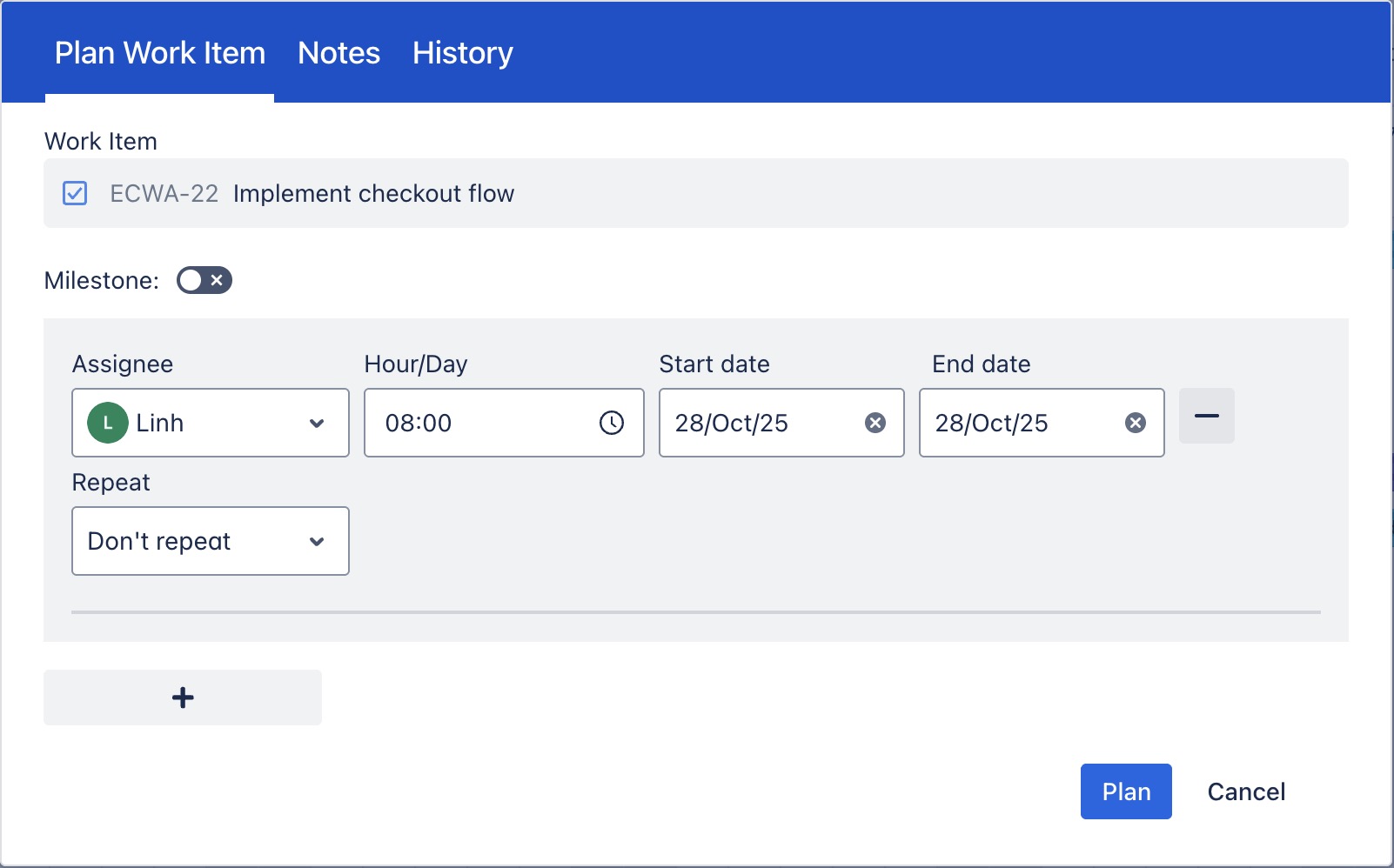Clear the Start date value
Viewport: 1394px width, 868px height.
pyautogui.click(x=875, y=423)
